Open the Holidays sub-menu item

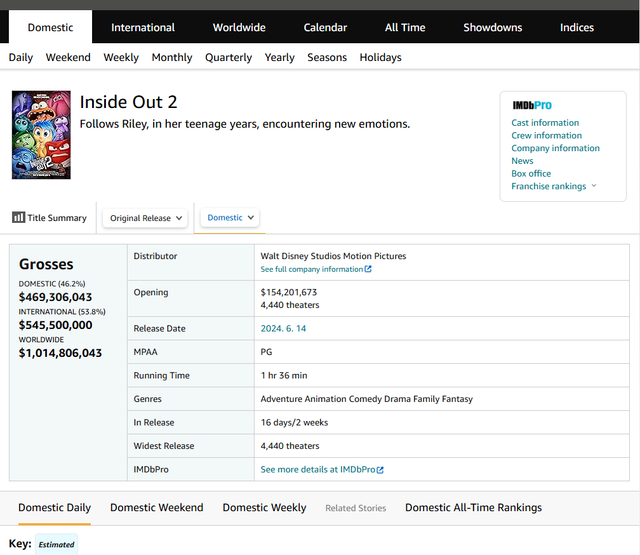pyautogui.click(x=380, y=58)
